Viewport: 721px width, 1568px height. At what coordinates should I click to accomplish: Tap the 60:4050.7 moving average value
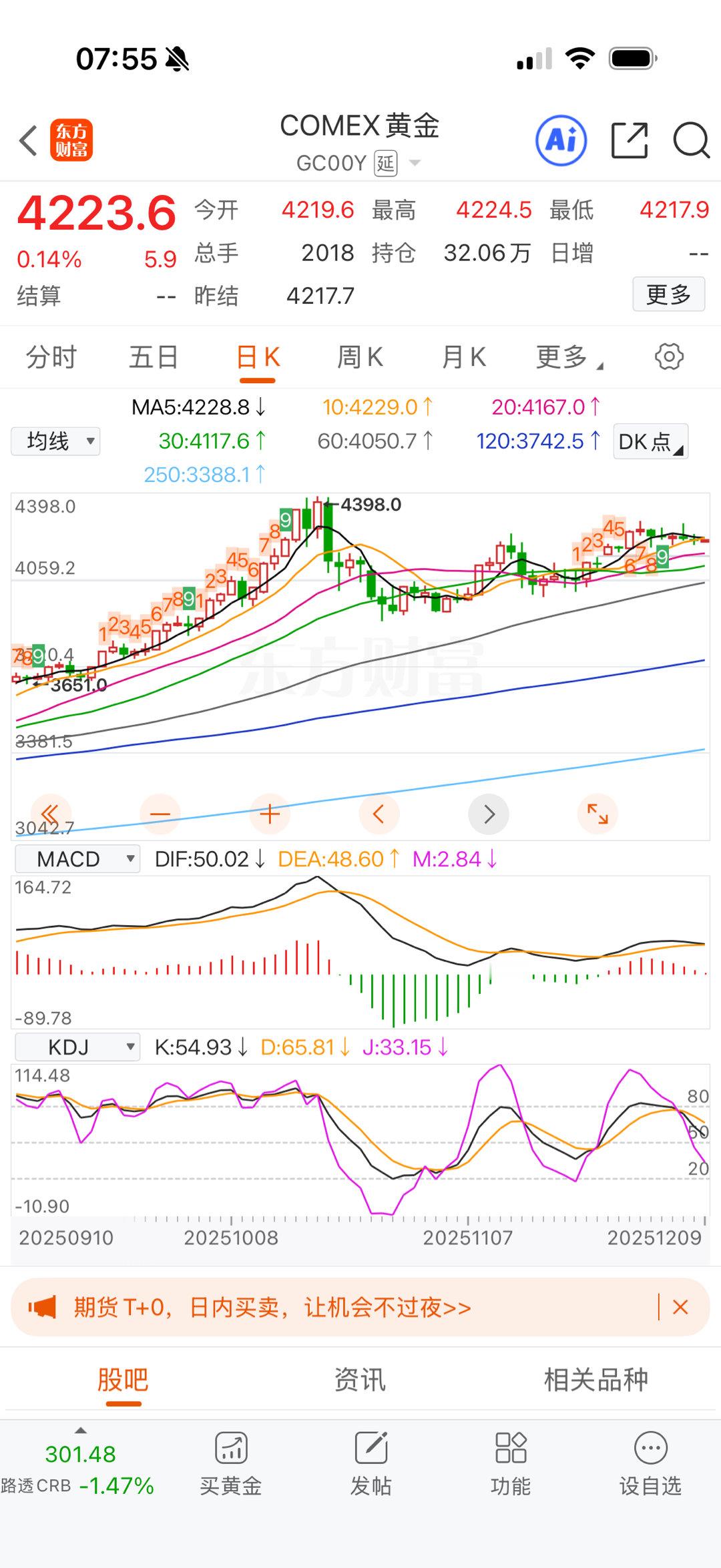coord(375,441)
